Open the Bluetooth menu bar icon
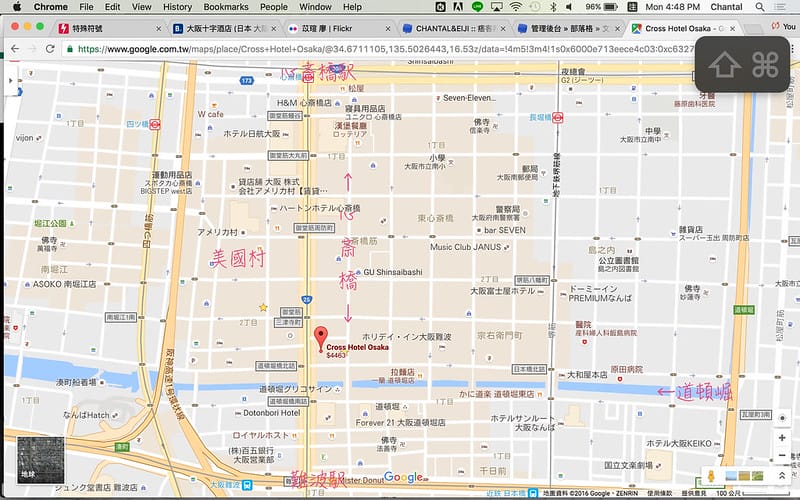Image resolution: width=800 pixels, height=500 pixels. [553, 7]
